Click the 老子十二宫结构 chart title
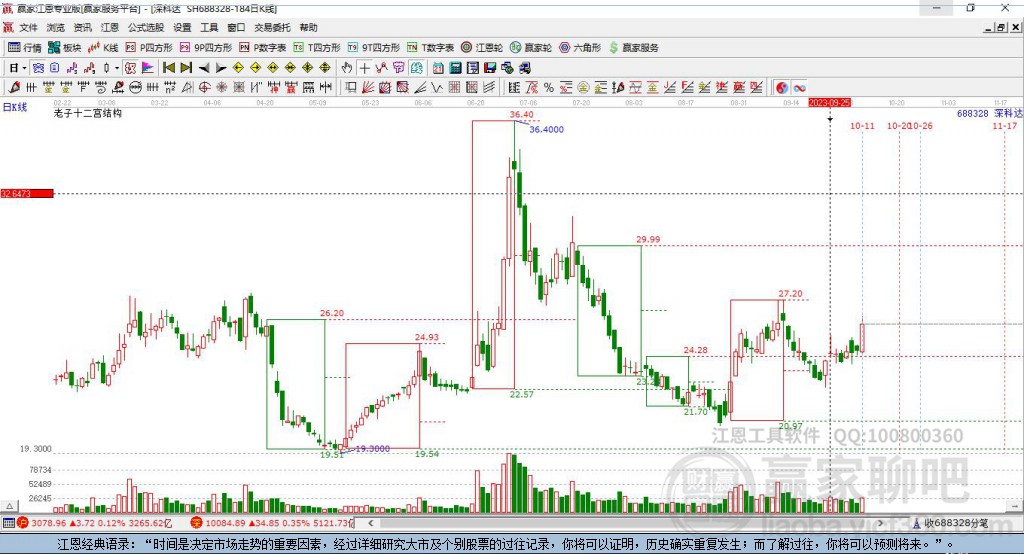Screen dimensions: 1024x554 tap(88, 113)
